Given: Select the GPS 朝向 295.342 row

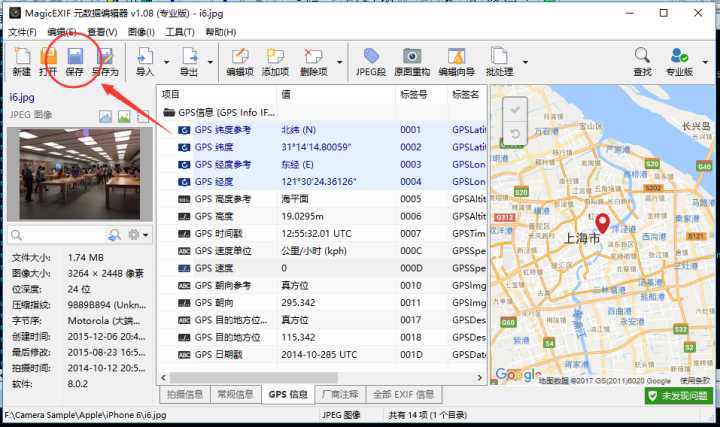Looking at the screenshot, I should (322, 303).
